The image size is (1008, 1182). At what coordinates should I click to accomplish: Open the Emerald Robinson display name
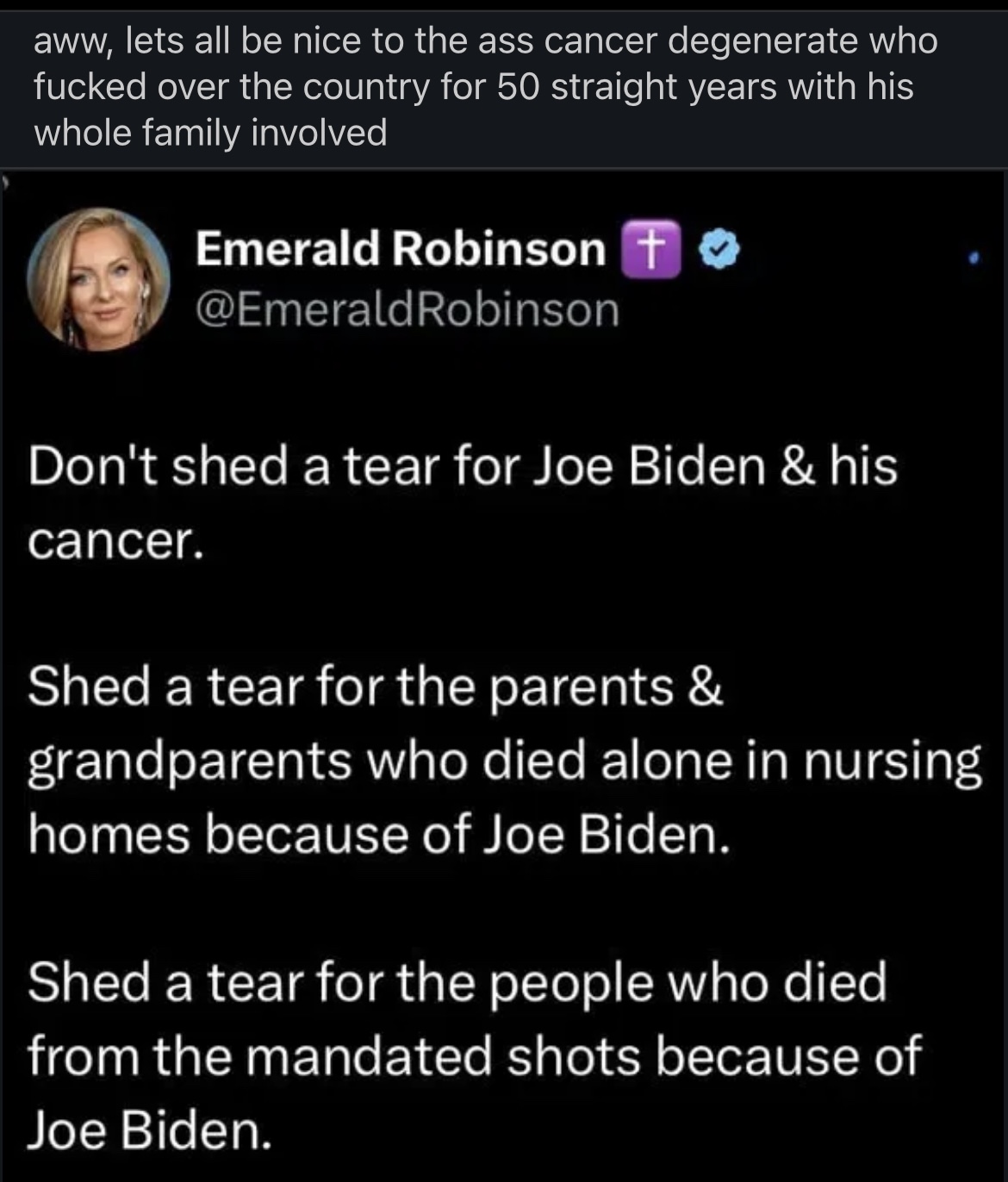click(x=401, y=250)
